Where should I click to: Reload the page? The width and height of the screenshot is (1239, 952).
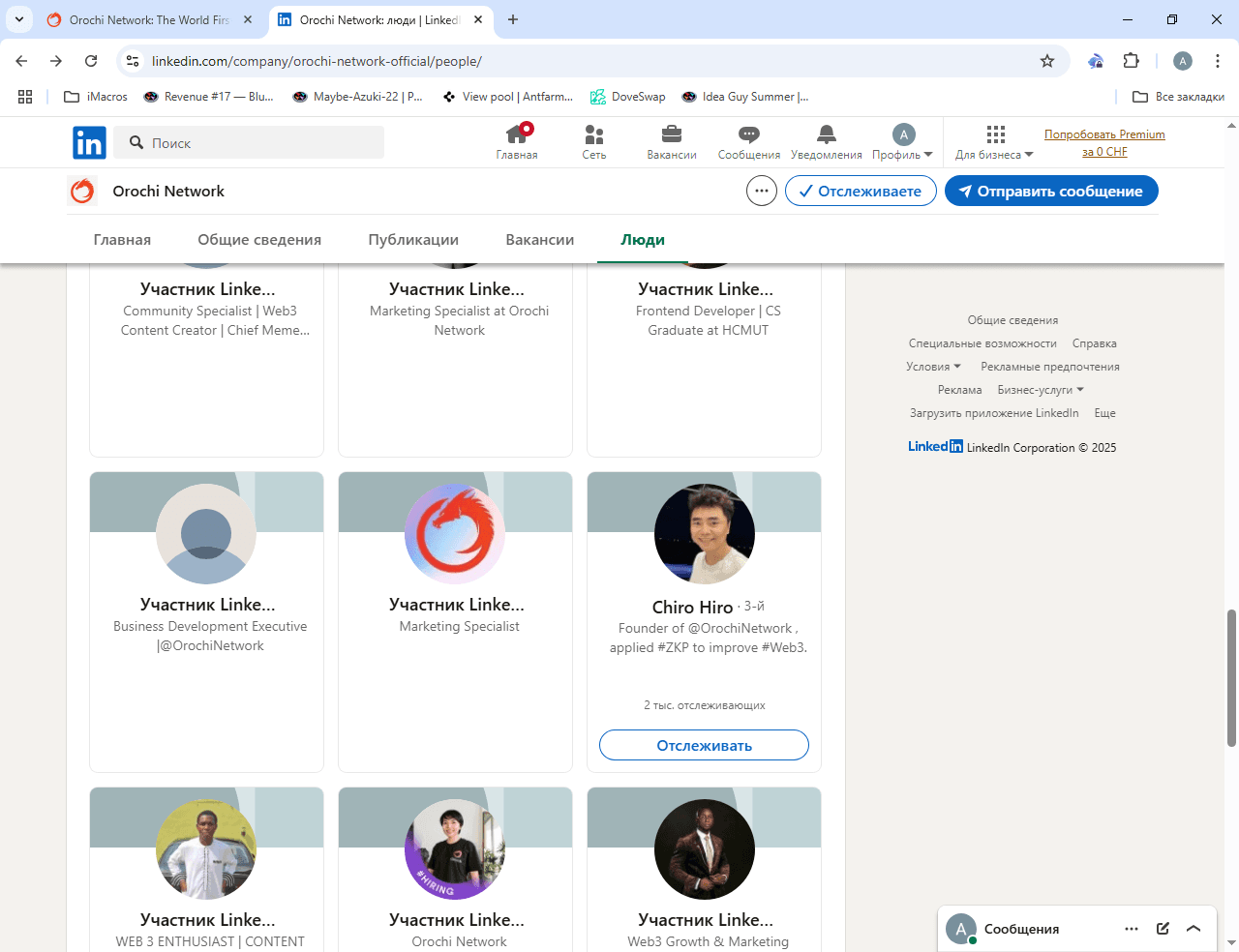pos(91,61)
